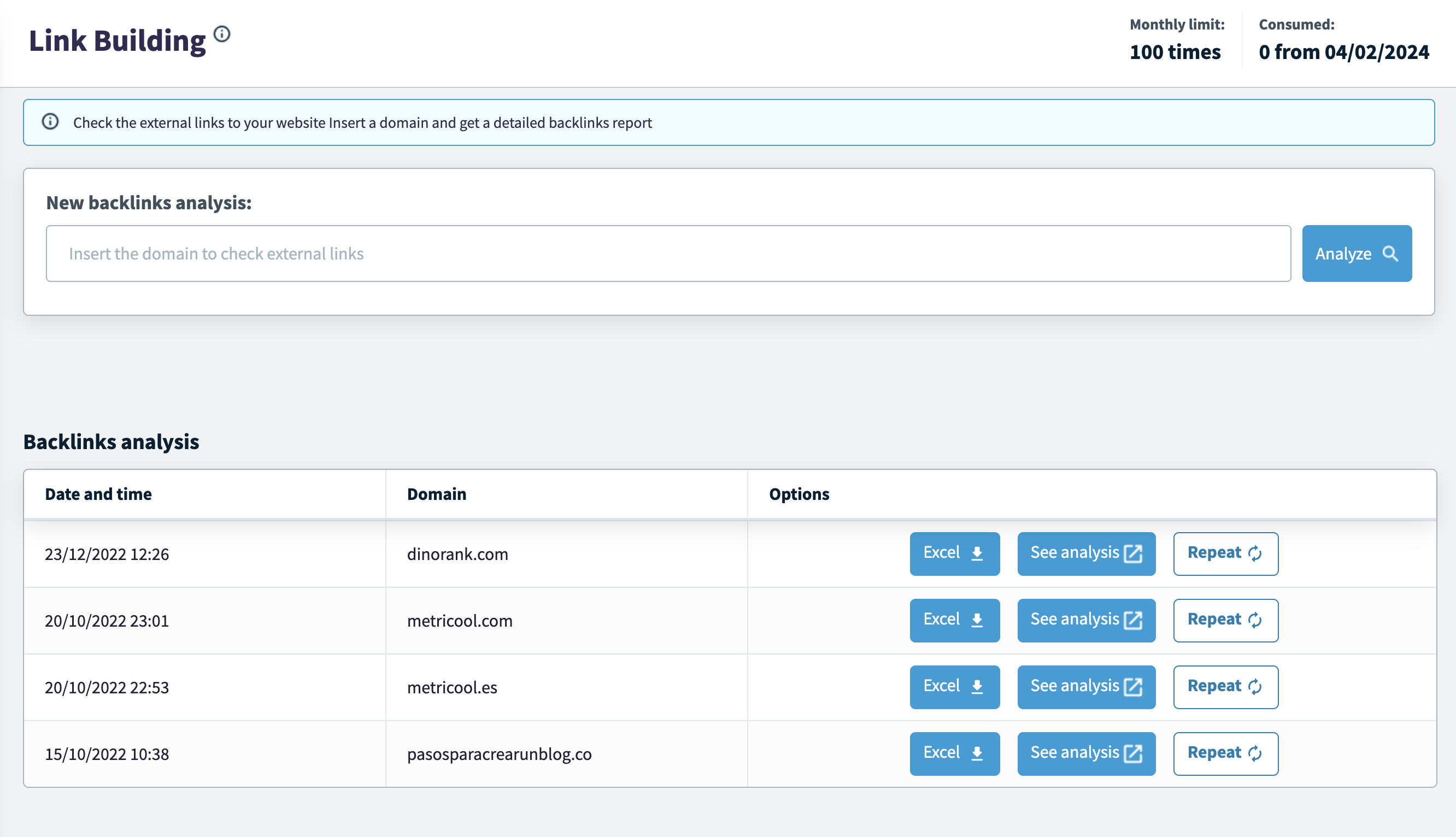The height and width of the screenshot is (837, 1456).
Task: Click the info icon in the blue banner
Action: pyautogui.click(x=51, y=122)
